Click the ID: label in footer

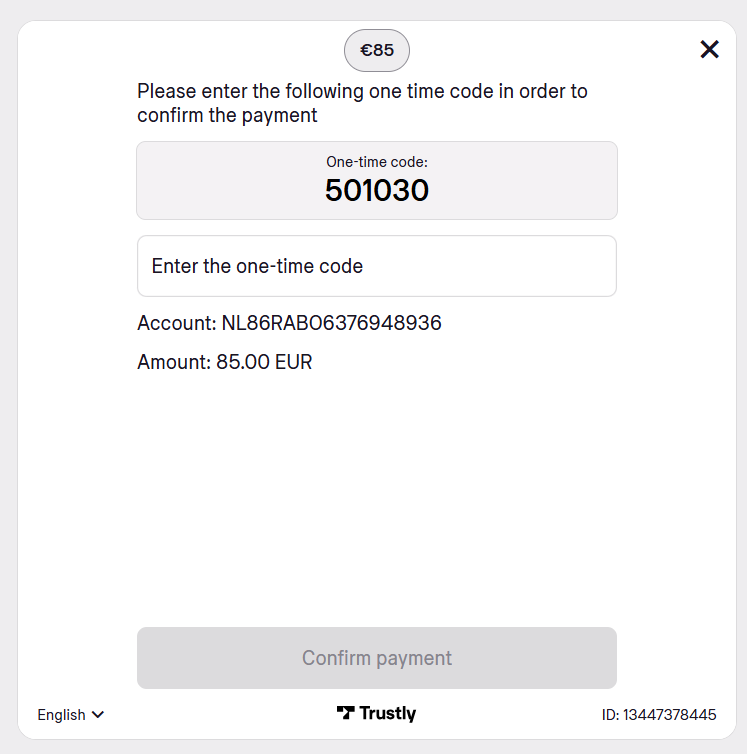tap(610, 715)
